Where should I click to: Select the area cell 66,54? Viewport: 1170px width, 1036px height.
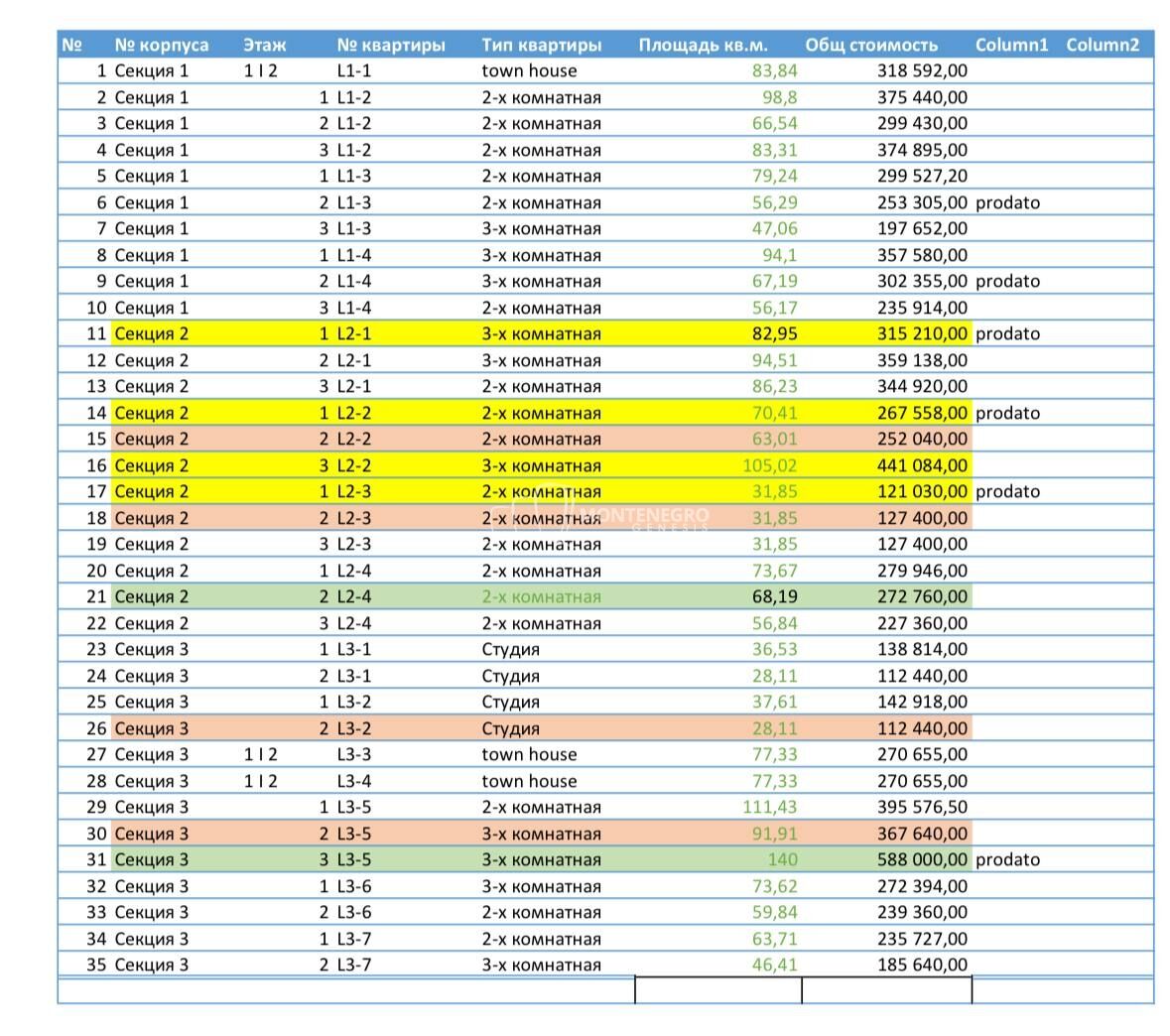point(774,124)
